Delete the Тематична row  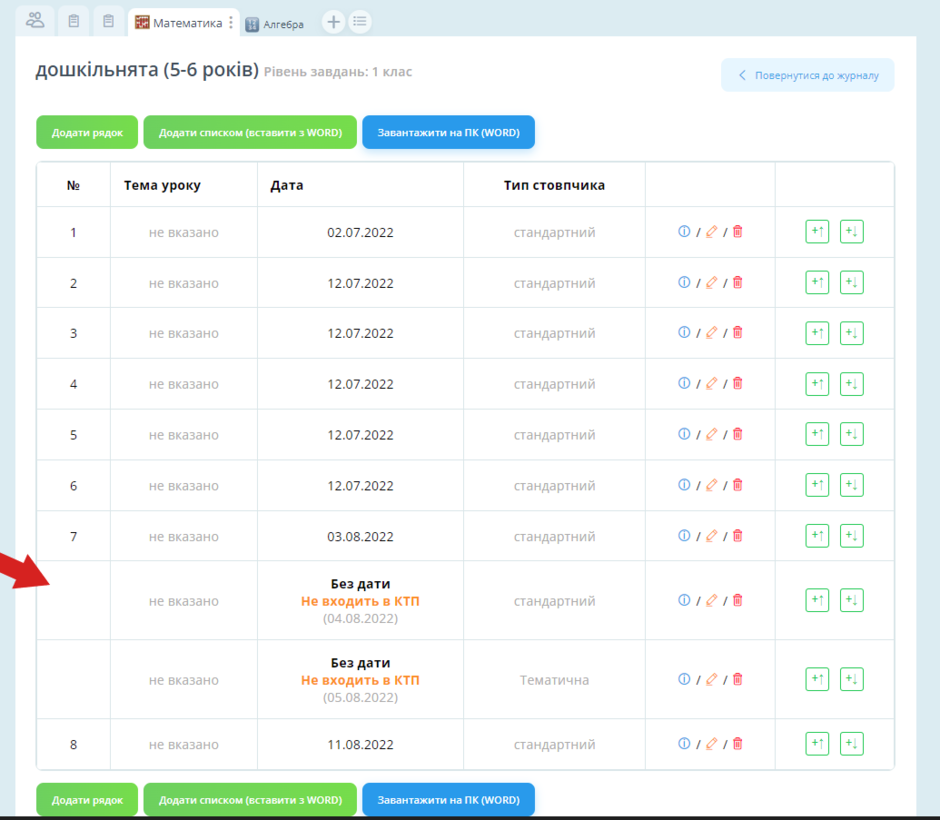point(738,679)
